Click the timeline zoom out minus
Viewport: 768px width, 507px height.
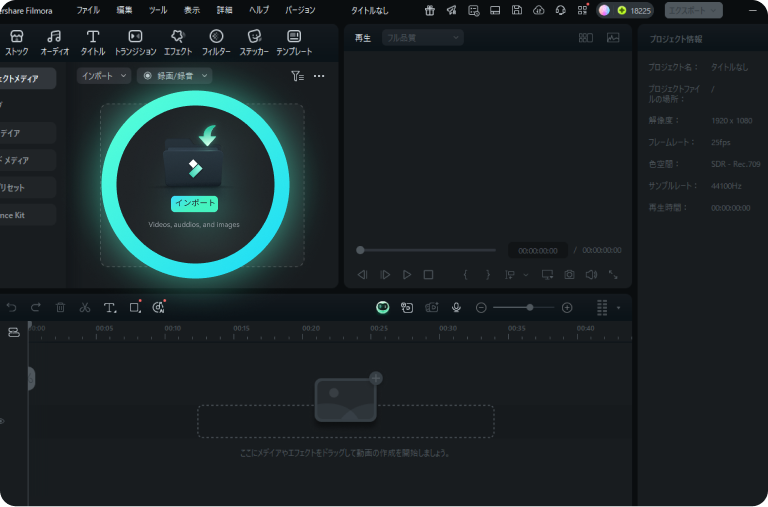481,308
